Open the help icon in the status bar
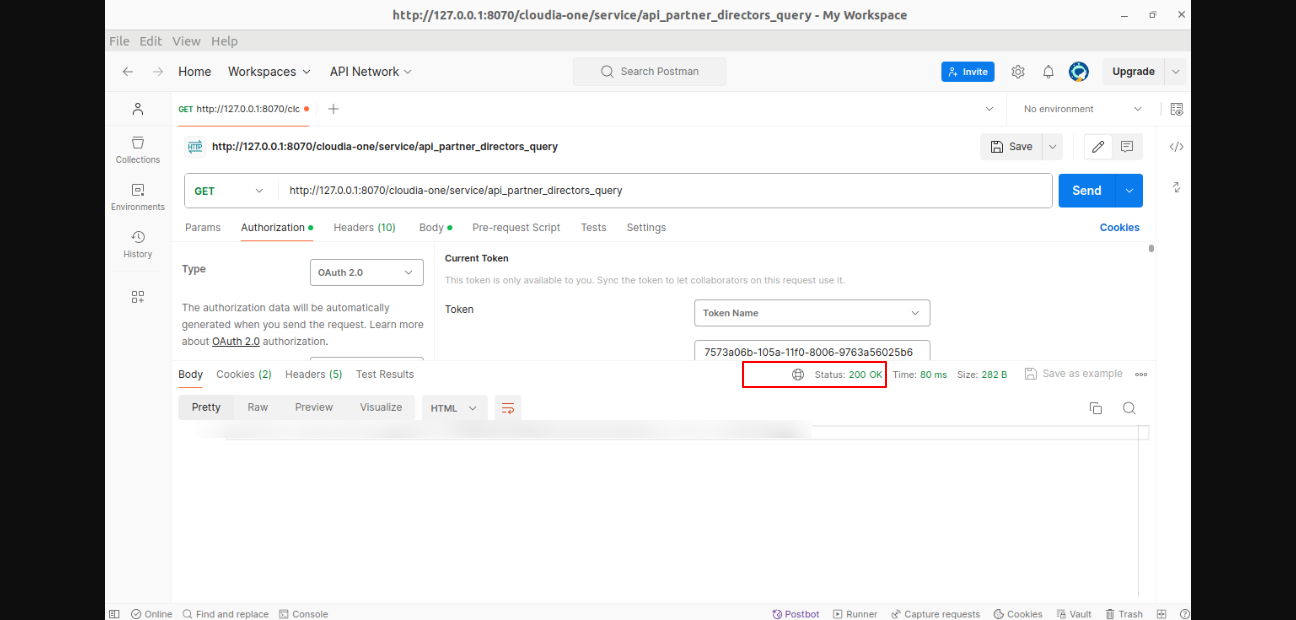 coord(1185,614)
